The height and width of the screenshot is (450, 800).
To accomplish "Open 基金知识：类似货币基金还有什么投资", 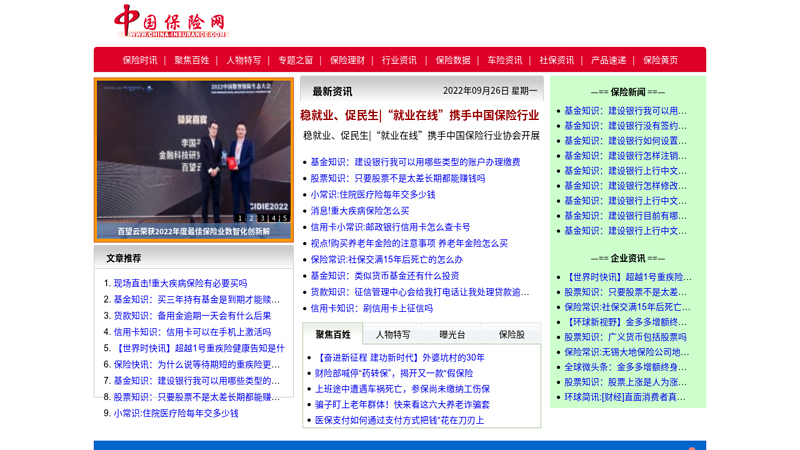I will tap(385, 276).
